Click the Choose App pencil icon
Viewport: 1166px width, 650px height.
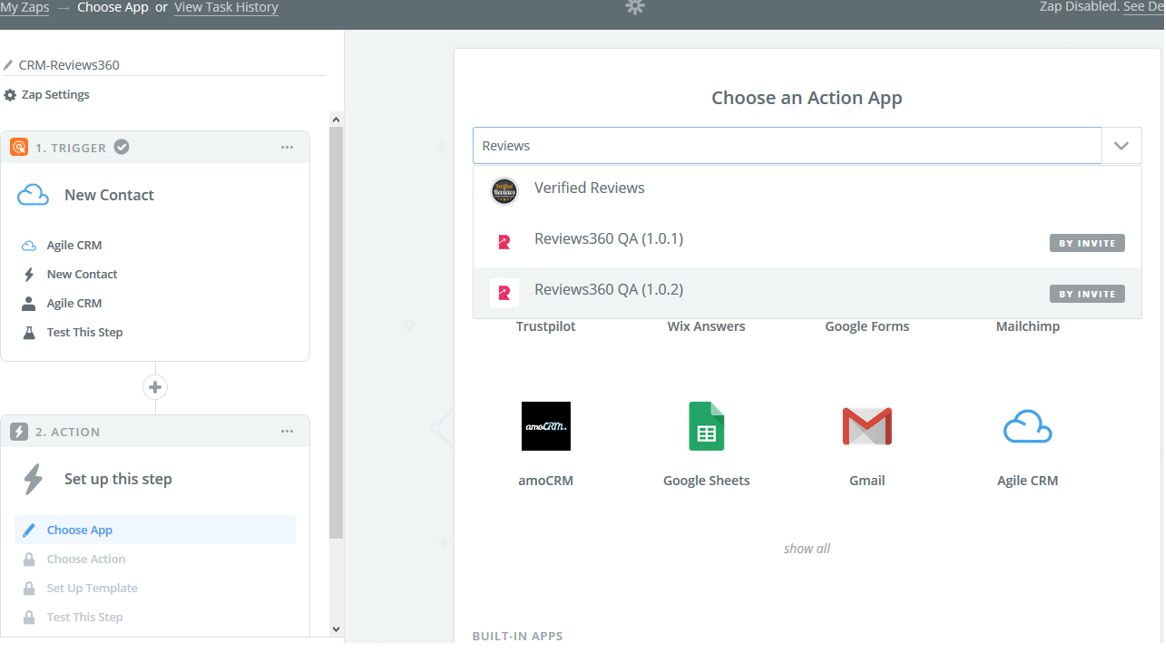pyautogui.click(x=29, y=530)
